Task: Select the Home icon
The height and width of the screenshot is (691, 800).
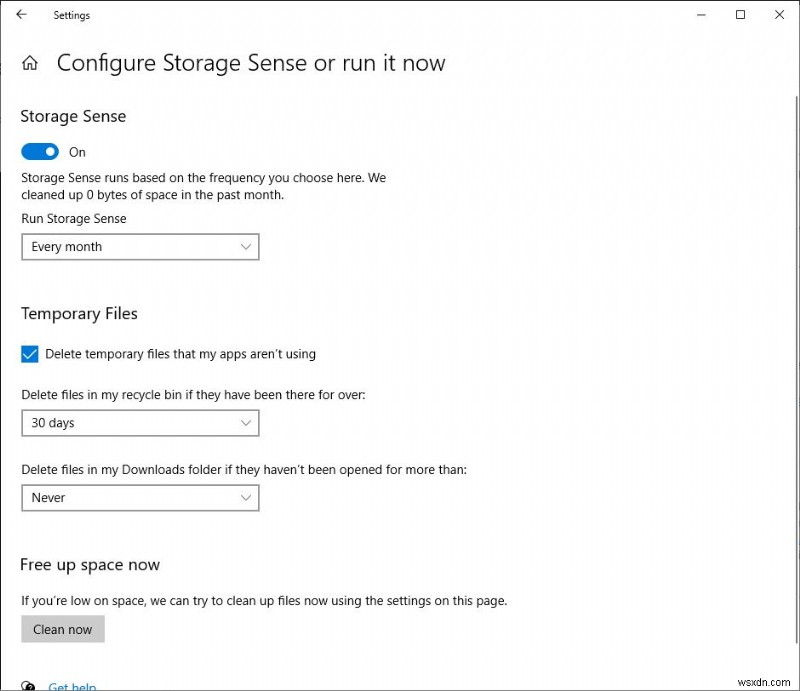Action: [x=30, y=62]
